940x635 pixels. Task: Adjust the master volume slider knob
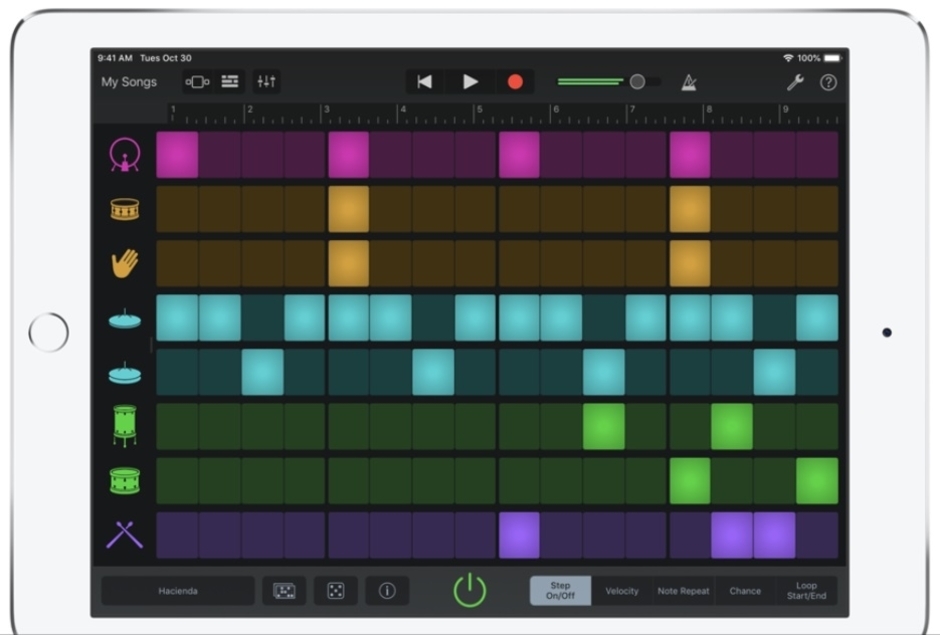[x=637, y=82]
